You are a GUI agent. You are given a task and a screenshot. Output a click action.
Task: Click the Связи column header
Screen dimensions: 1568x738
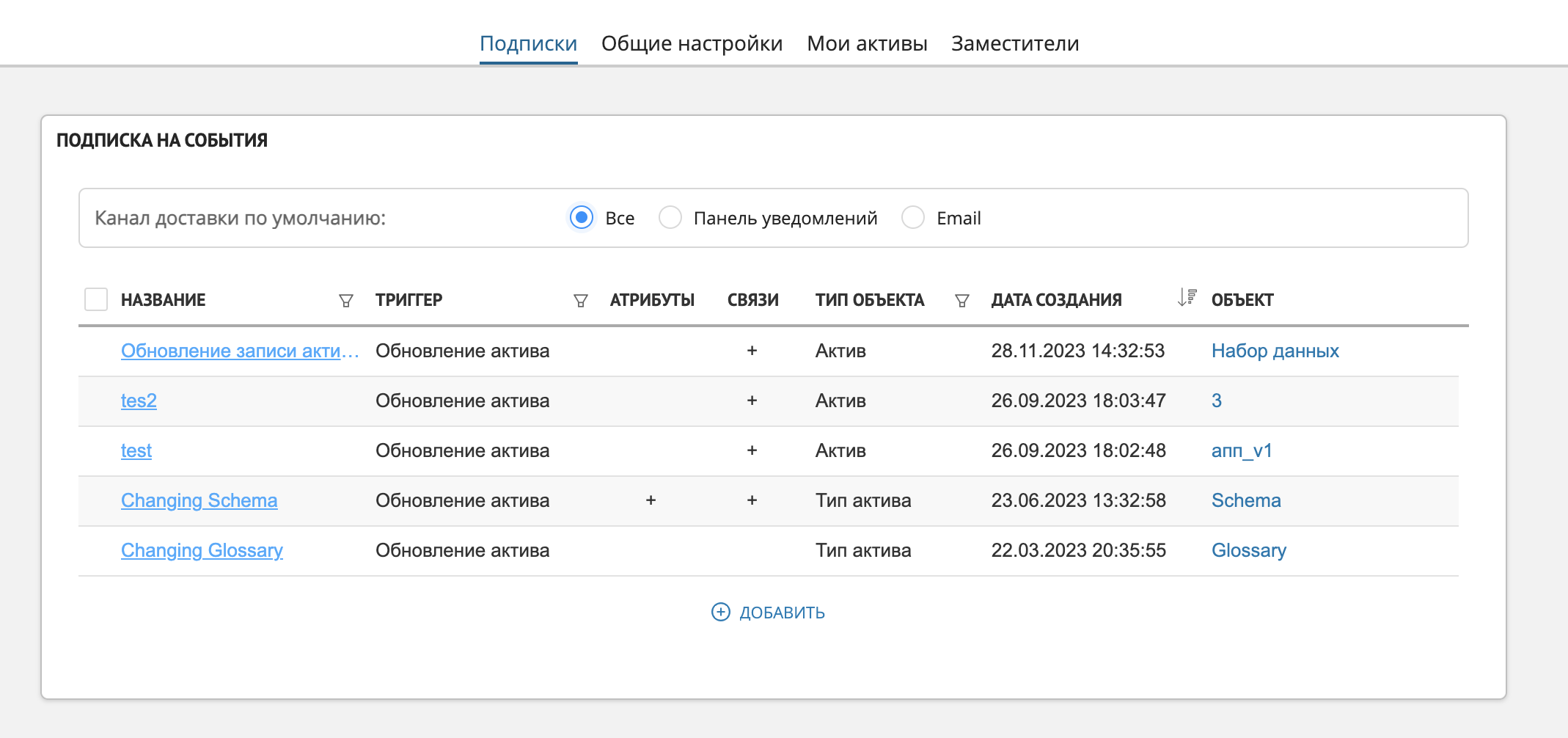point(753,300)
